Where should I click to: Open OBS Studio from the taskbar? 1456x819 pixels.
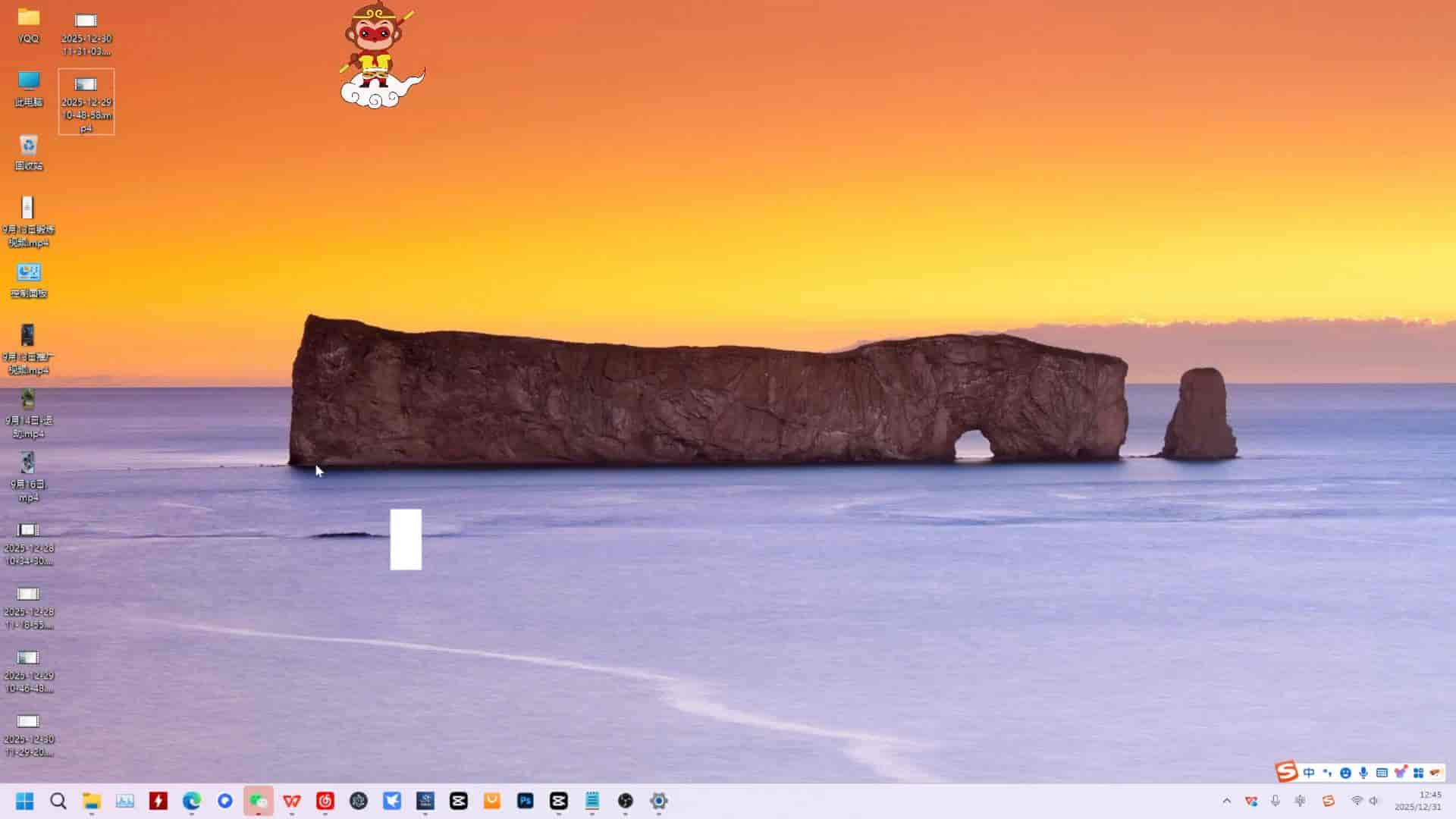tap(626, 801)
